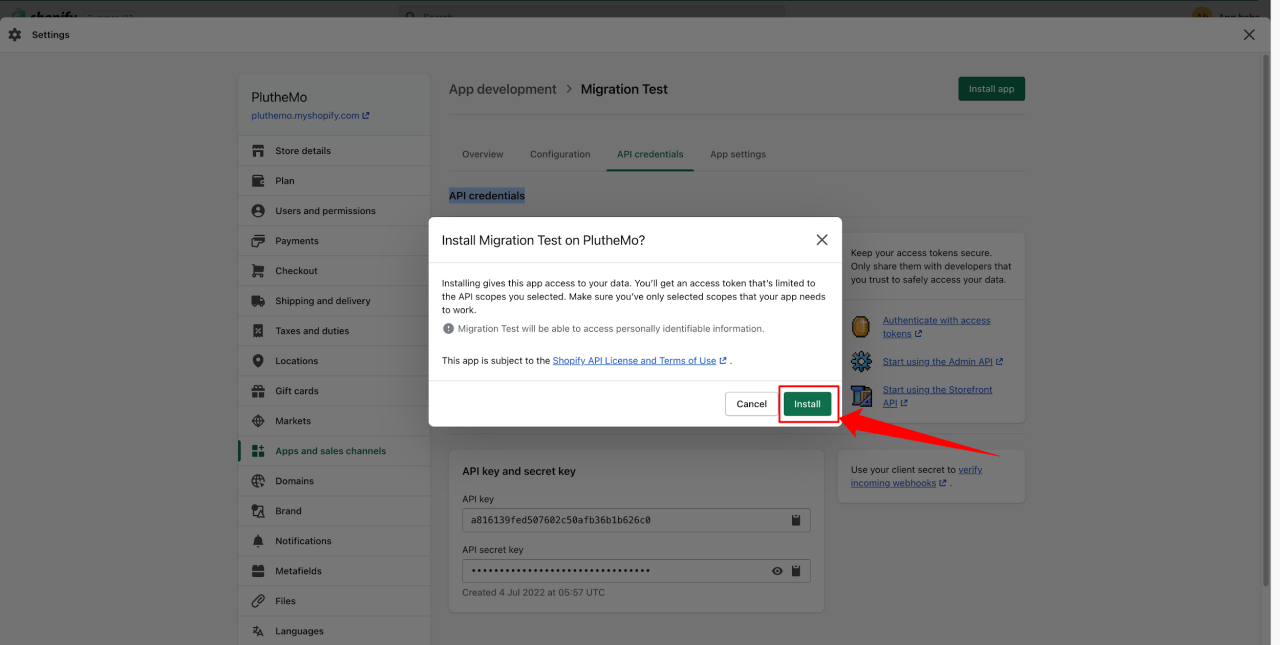Open the plutherno.myshopify.com store link

coord(310,116)
